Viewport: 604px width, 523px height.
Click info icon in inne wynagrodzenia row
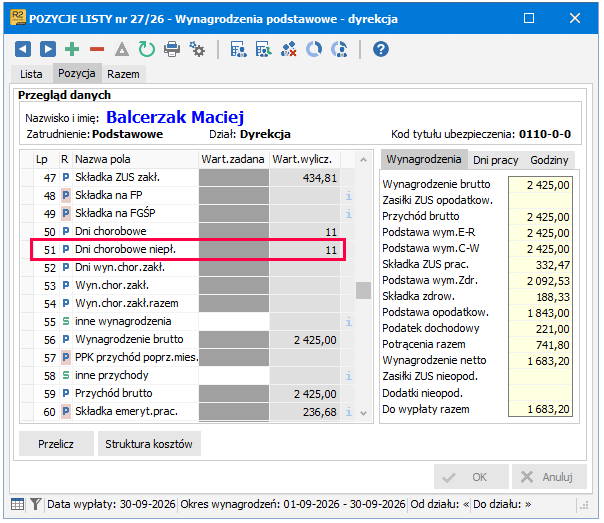tap(349, 322)
